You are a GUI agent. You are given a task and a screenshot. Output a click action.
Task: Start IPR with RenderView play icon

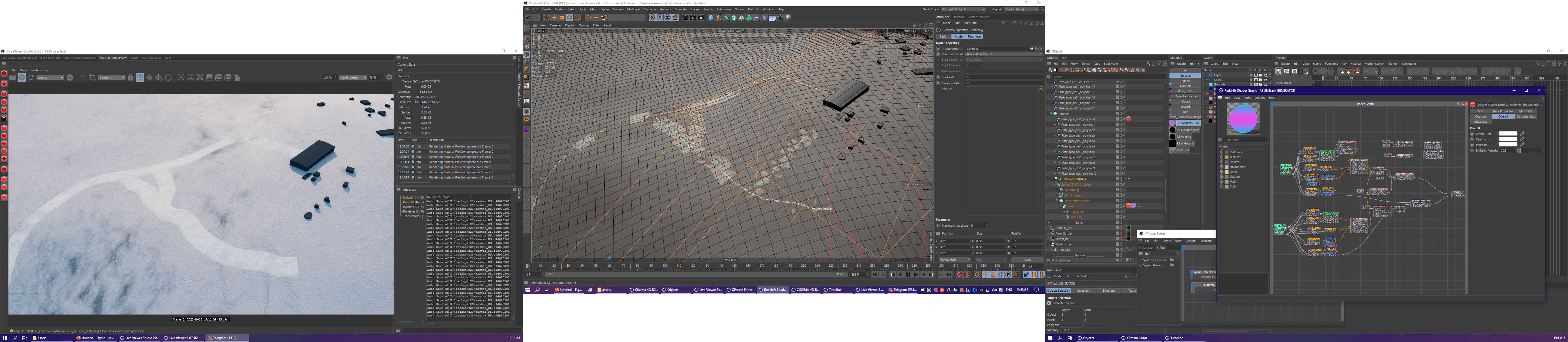pos(22,77)
